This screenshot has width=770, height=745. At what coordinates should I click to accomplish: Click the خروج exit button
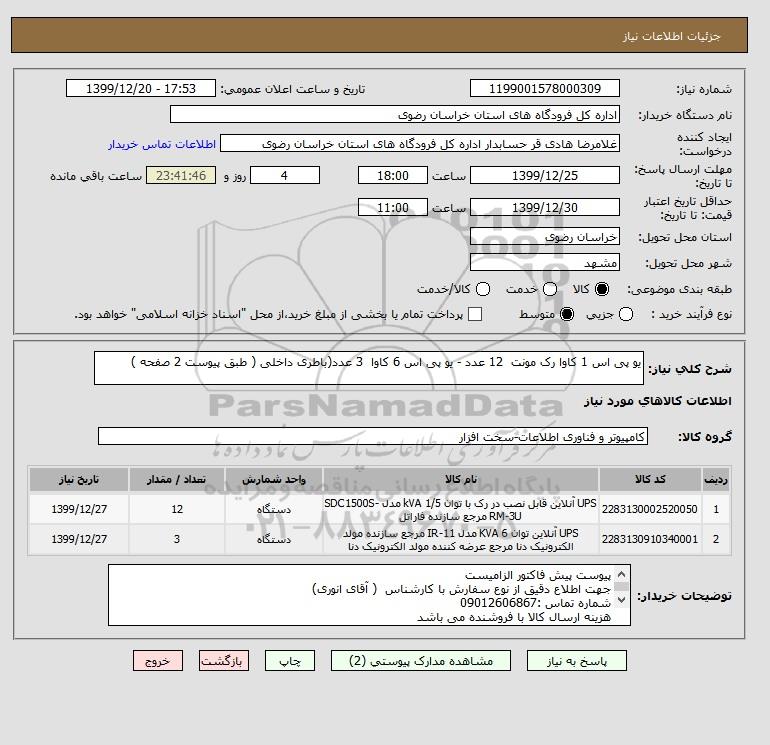(x=158, y=661)
